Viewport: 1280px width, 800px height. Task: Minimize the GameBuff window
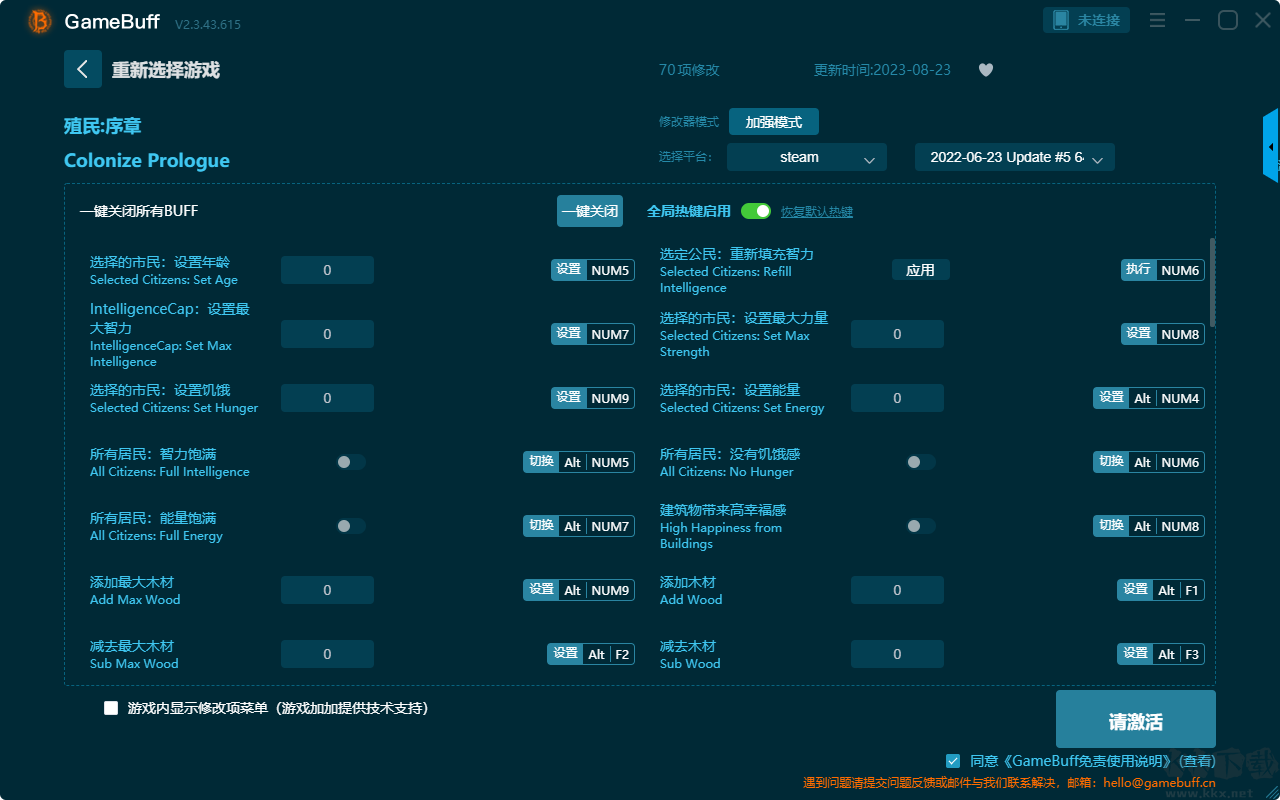point(1192,20)
